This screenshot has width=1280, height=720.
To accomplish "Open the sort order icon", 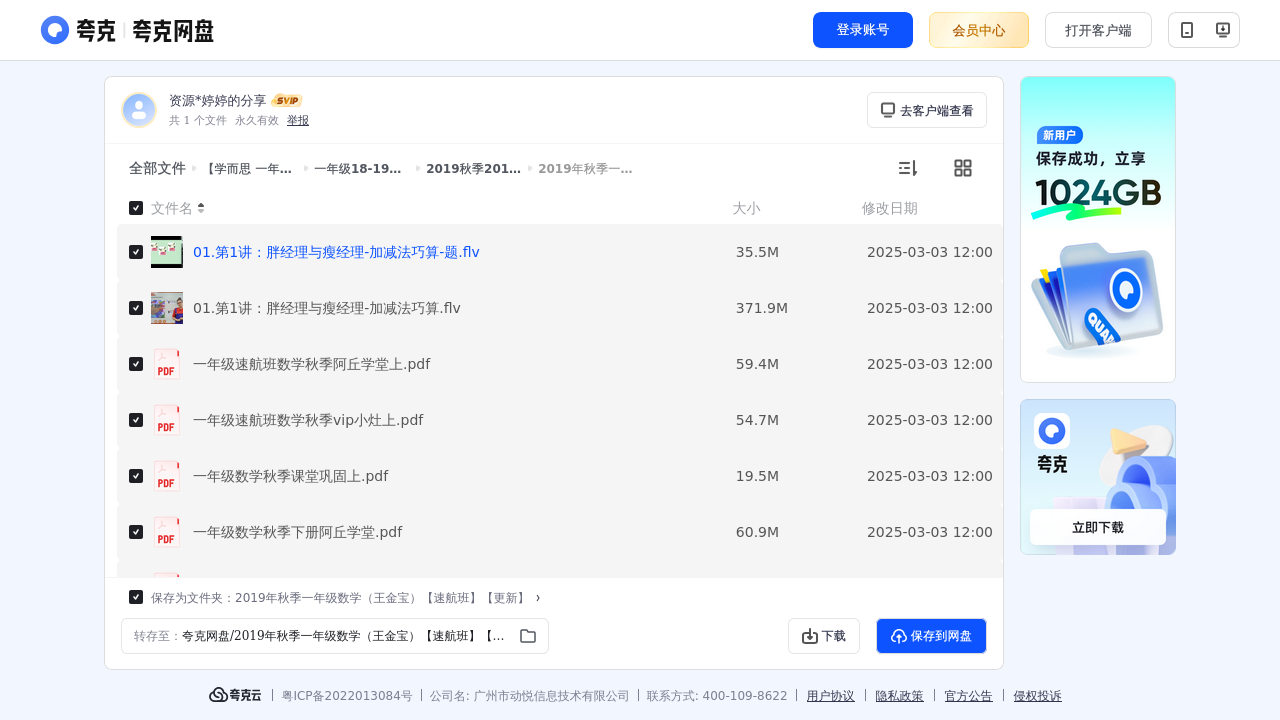I will pos(907,168).
